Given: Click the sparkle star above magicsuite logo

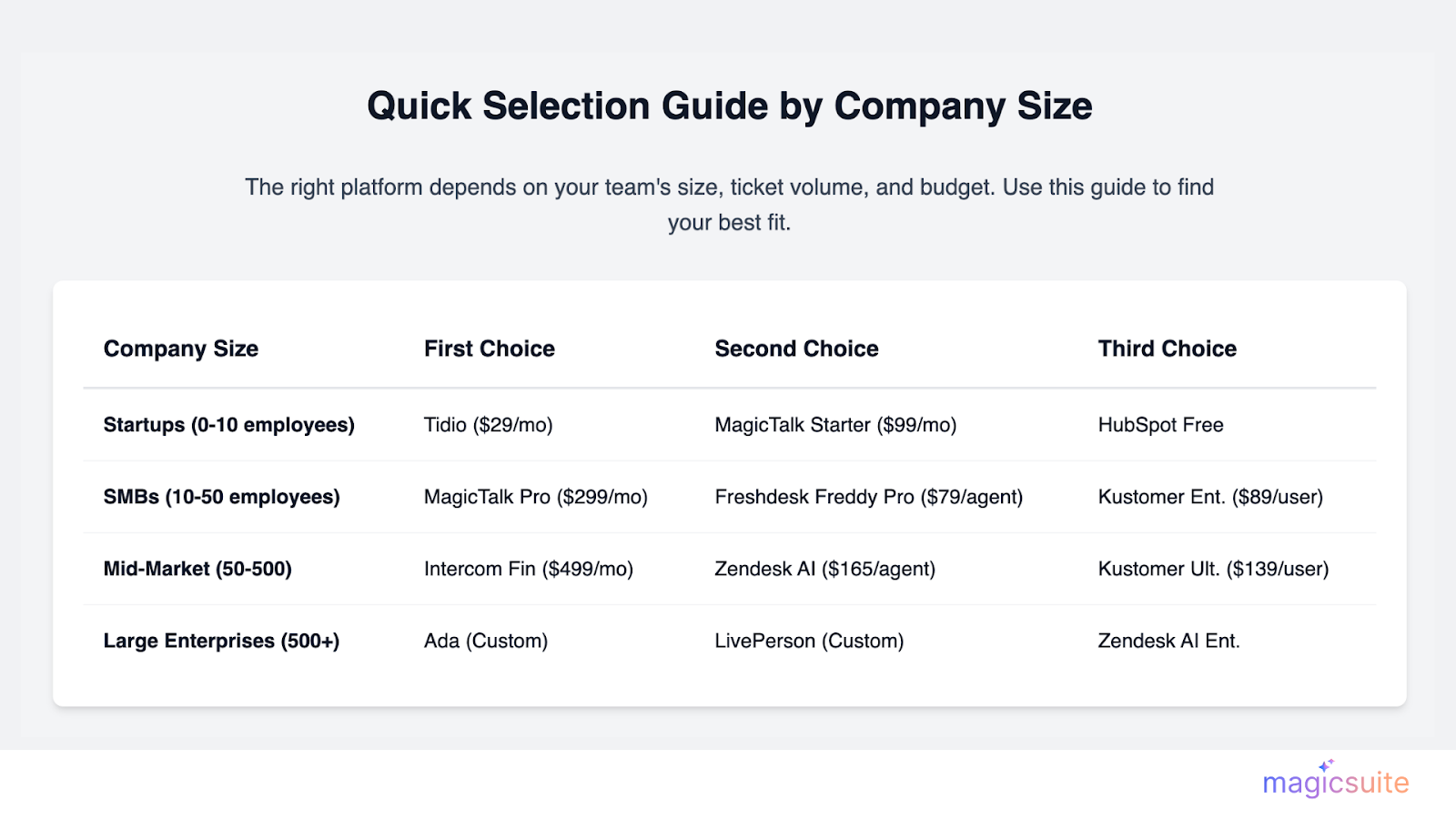Looking at the screenshot, I should pos(1327,765).
